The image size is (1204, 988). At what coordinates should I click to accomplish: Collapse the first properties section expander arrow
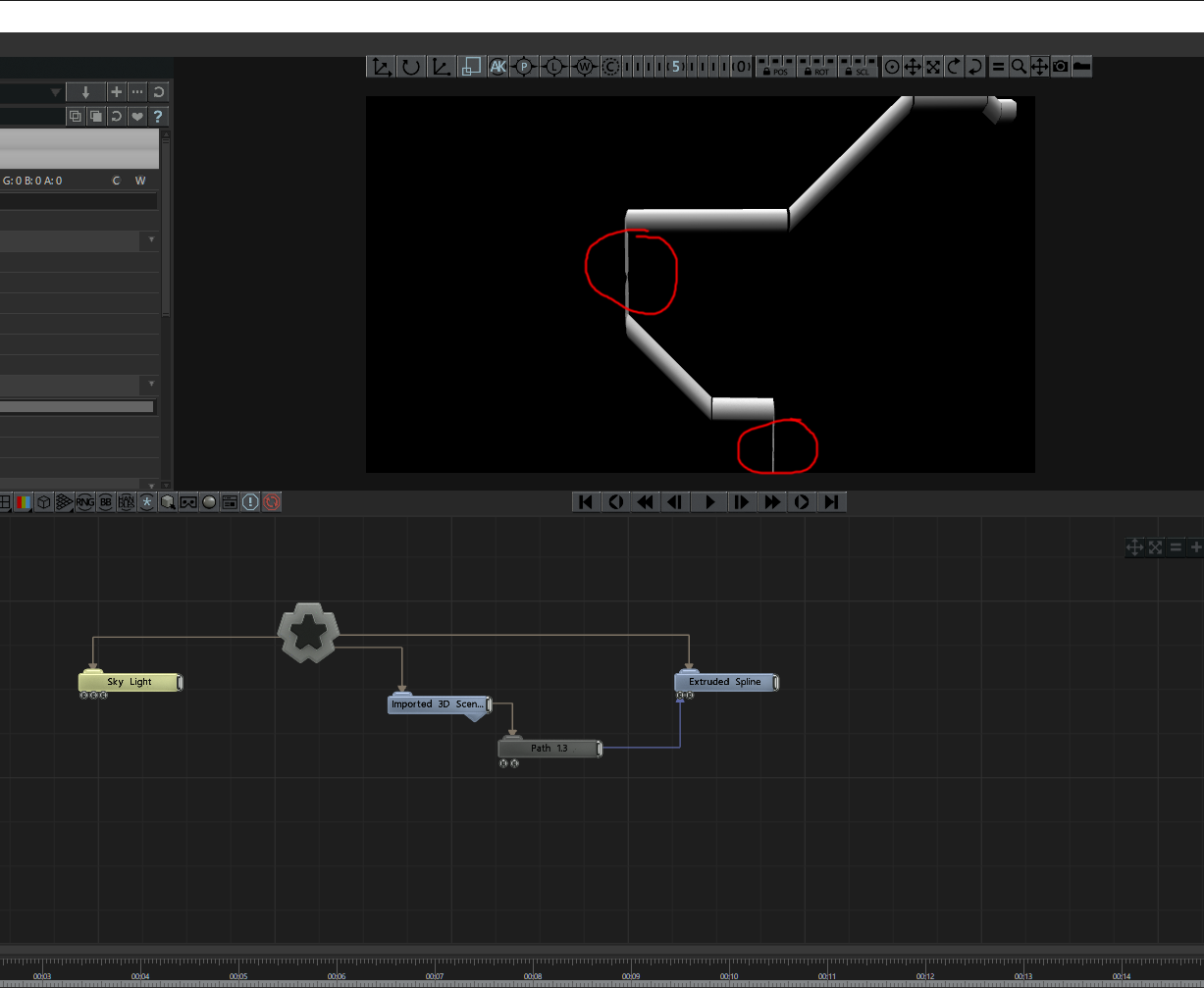click(151, 240)
